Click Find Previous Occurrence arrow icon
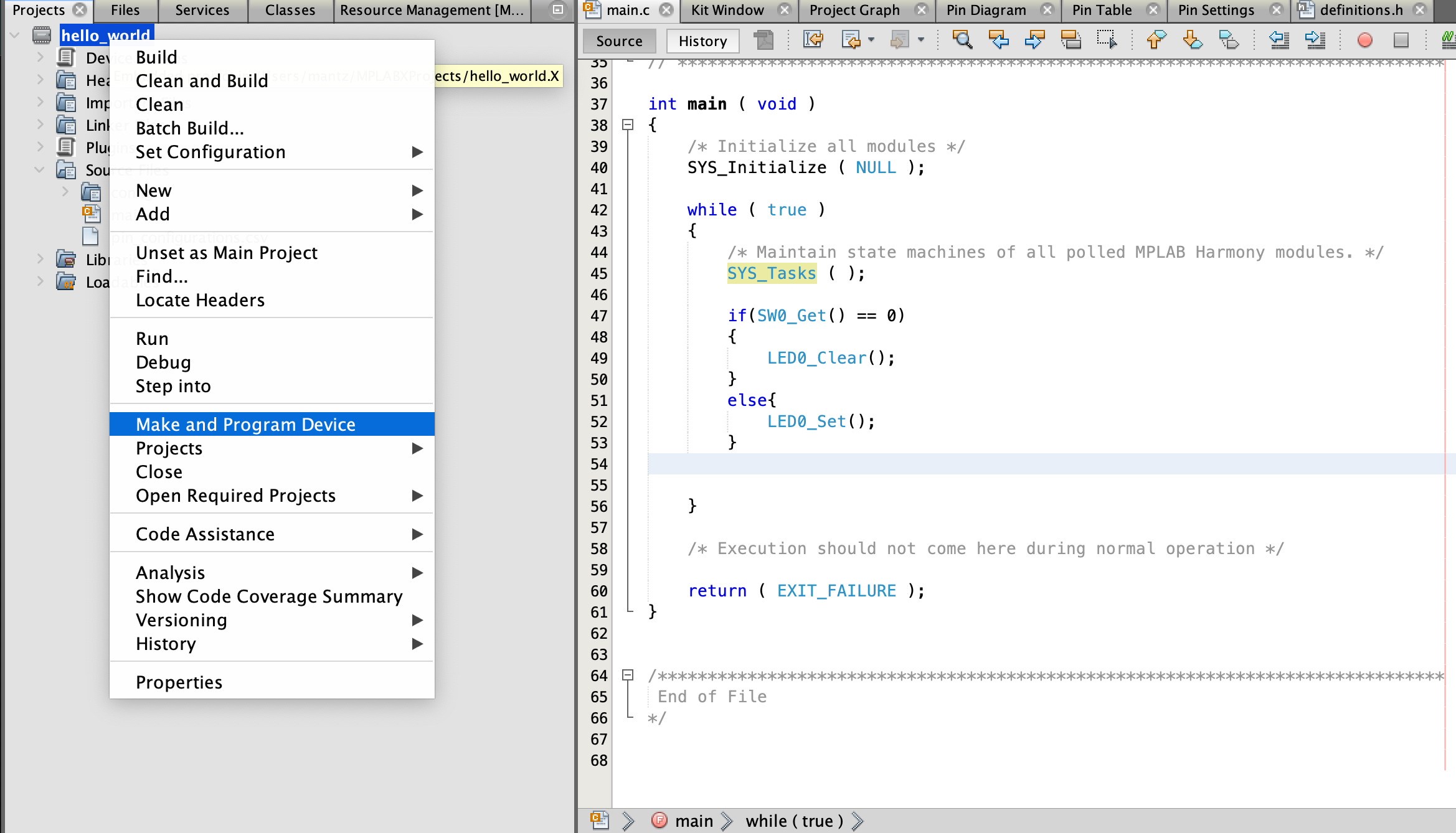Viewport: 1456px width, 833px height. [x=998, y=40]
